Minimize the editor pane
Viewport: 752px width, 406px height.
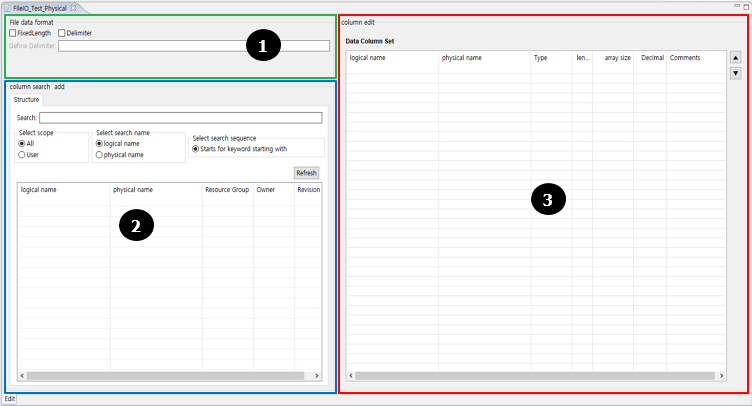tap(735, 6)
